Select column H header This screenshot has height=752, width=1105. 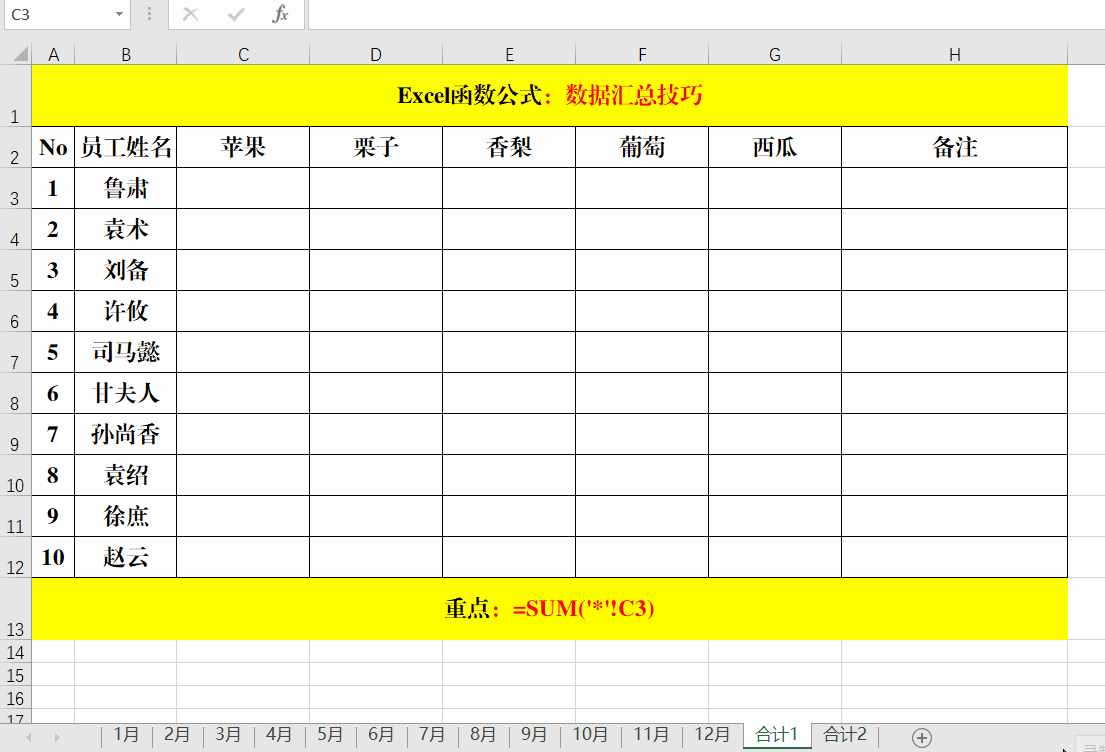[x=954, y=54]
